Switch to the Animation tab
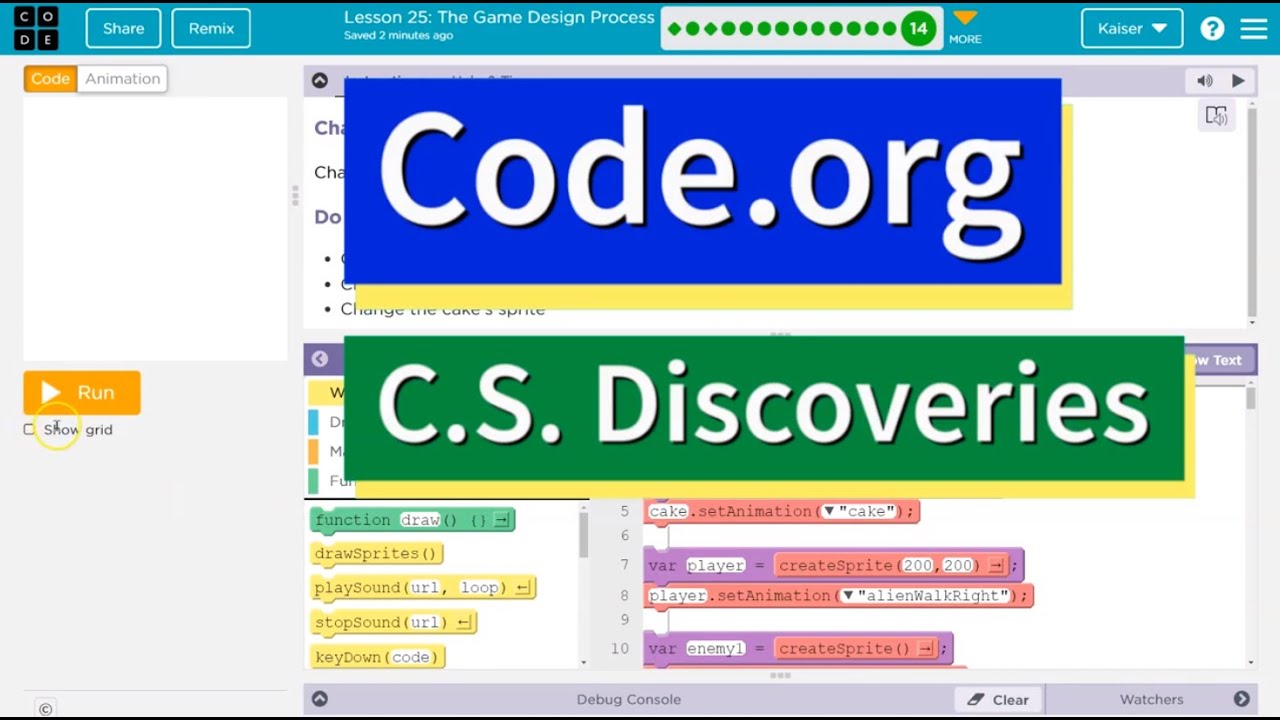Image resolution: width=1280 pixels, height=720 pixels. [122, 78]
